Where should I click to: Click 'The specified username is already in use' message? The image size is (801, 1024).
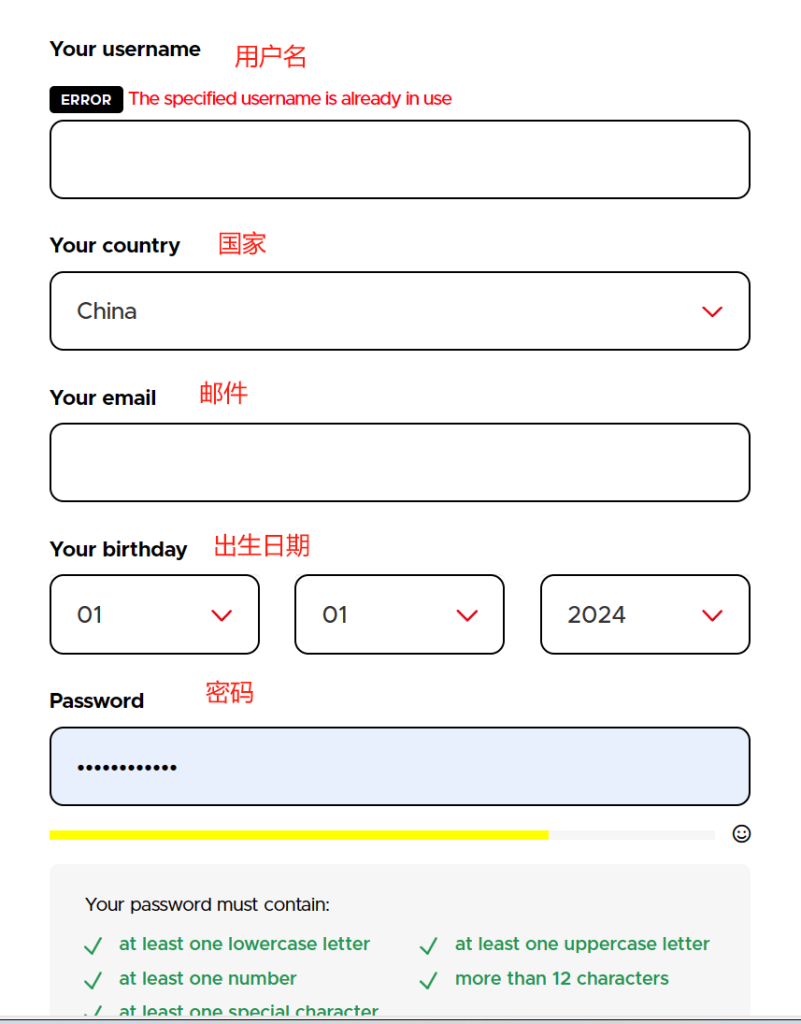[290, 99]
